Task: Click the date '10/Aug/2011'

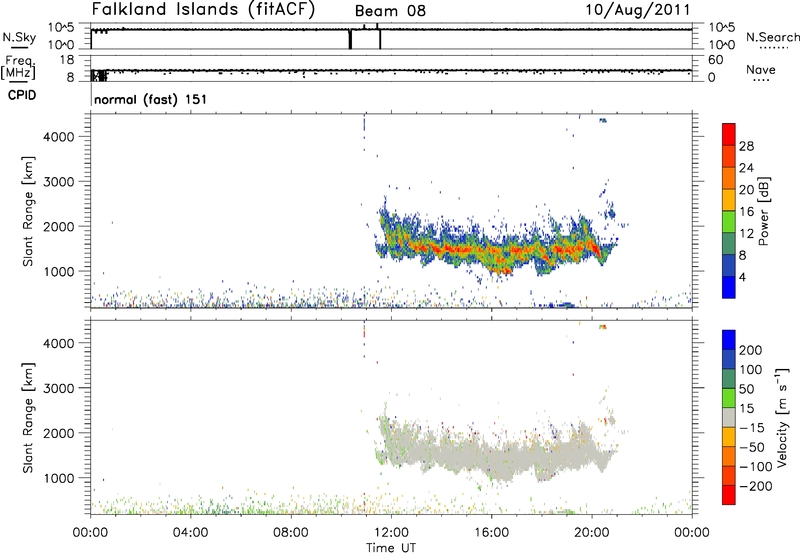Action: tap(638, 9)
